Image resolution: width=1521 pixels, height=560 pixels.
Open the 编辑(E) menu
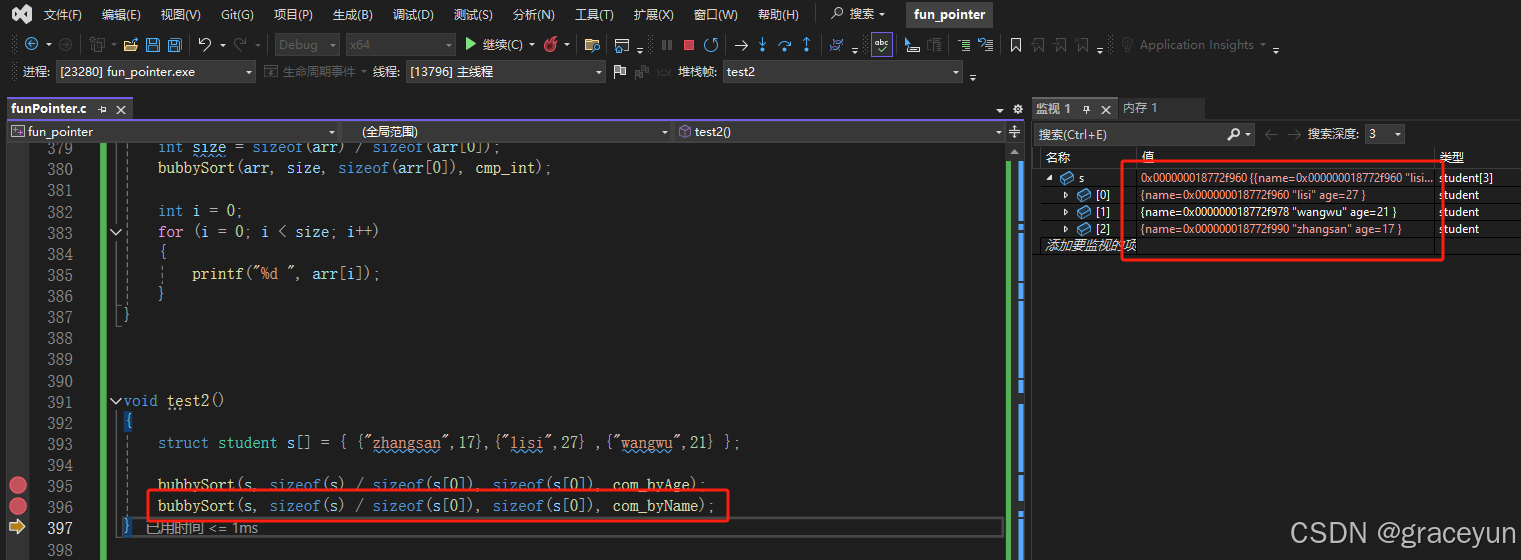[x=121, y=15]
